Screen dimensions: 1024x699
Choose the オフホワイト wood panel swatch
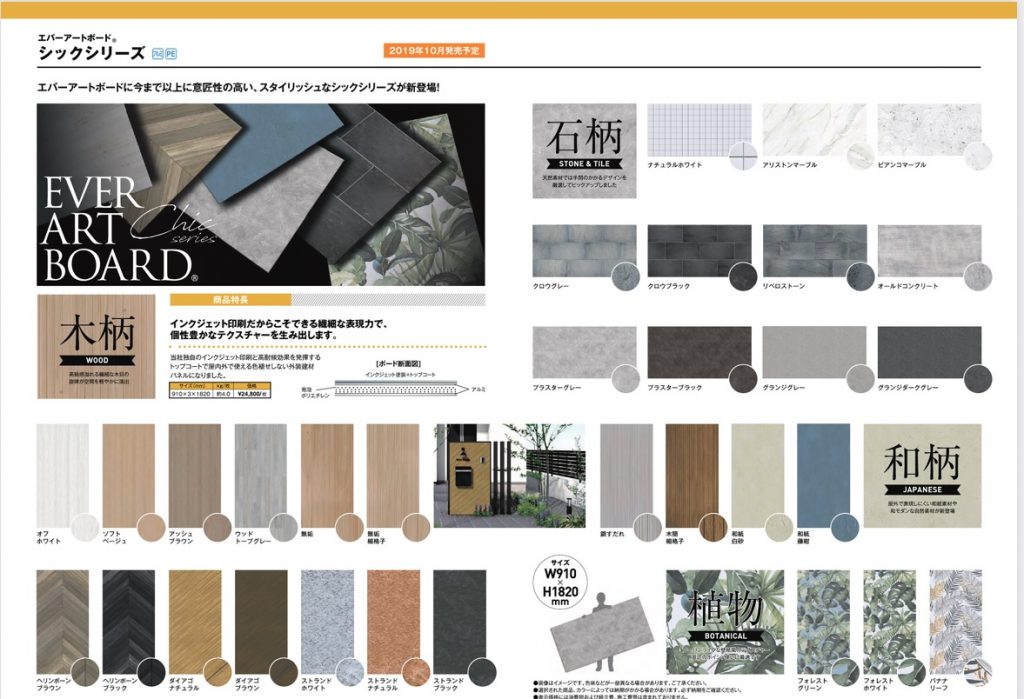pyautogui.click(x=63, y=476)
